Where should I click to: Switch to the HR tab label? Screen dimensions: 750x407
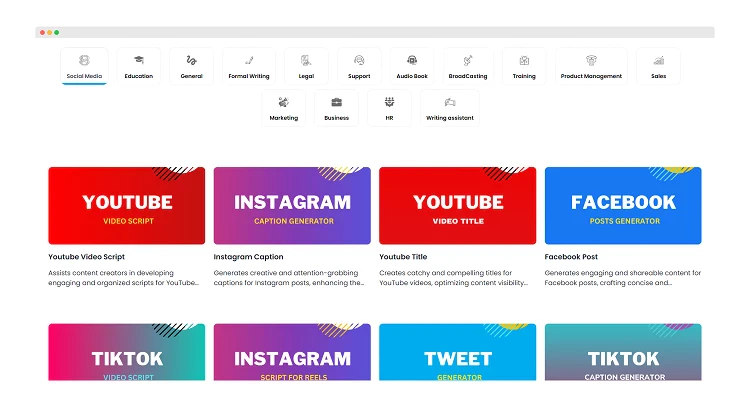tap(389, 118)
